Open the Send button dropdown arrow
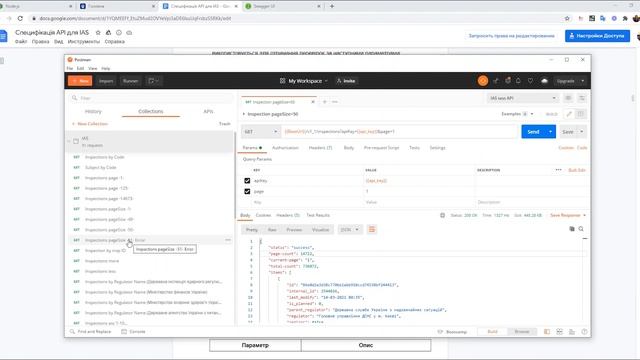 pyautogui.click(x=551, y=132)
